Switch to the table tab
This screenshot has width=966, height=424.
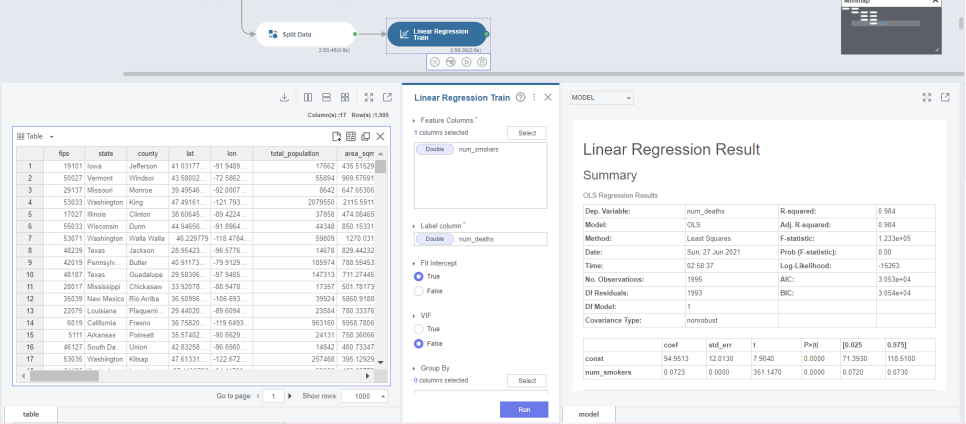pyautogui.click(x=31, y=415)
